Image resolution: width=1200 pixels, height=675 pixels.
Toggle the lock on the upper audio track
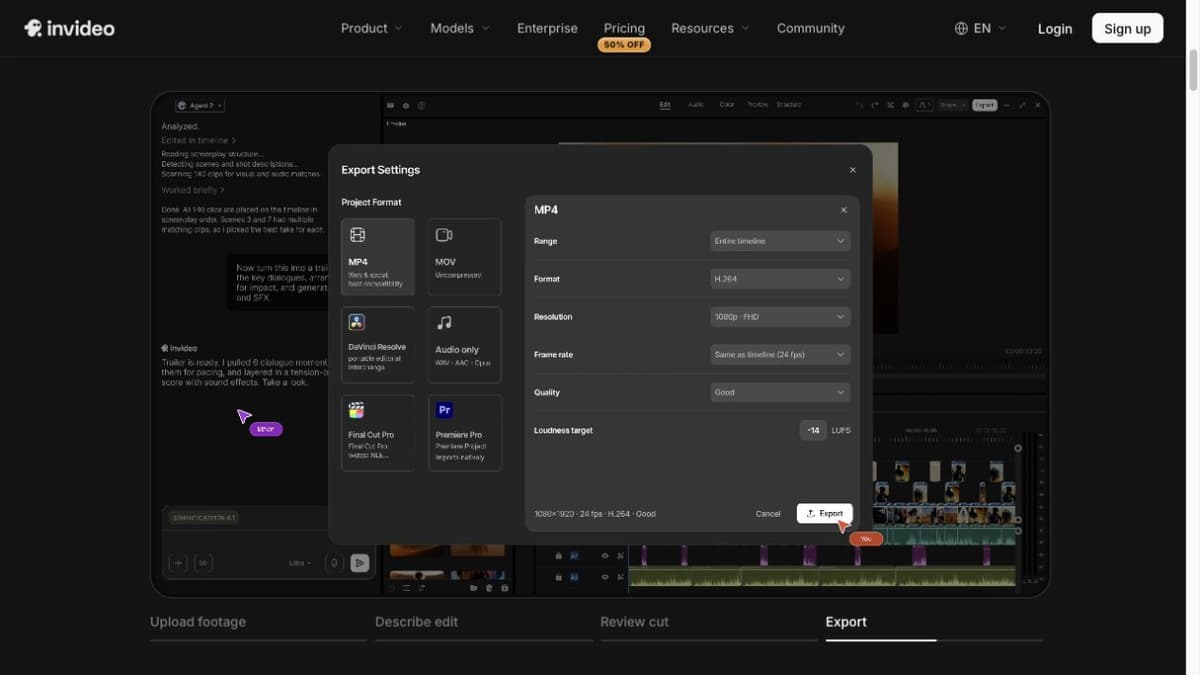tap(558, 555)
